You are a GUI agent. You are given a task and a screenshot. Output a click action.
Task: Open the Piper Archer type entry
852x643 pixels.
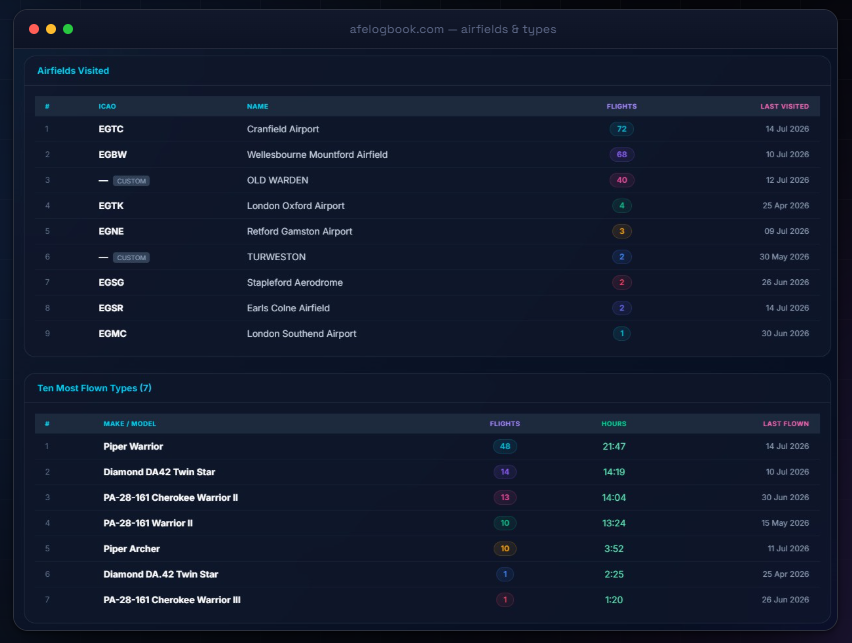pos(131,549)
